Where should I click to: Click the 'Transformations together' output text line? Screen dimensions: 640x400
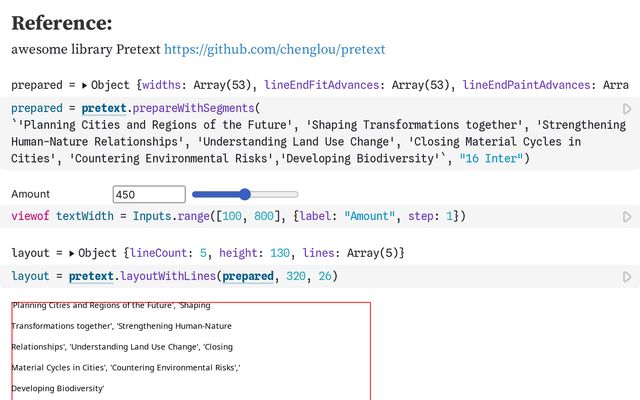[121, 326]
